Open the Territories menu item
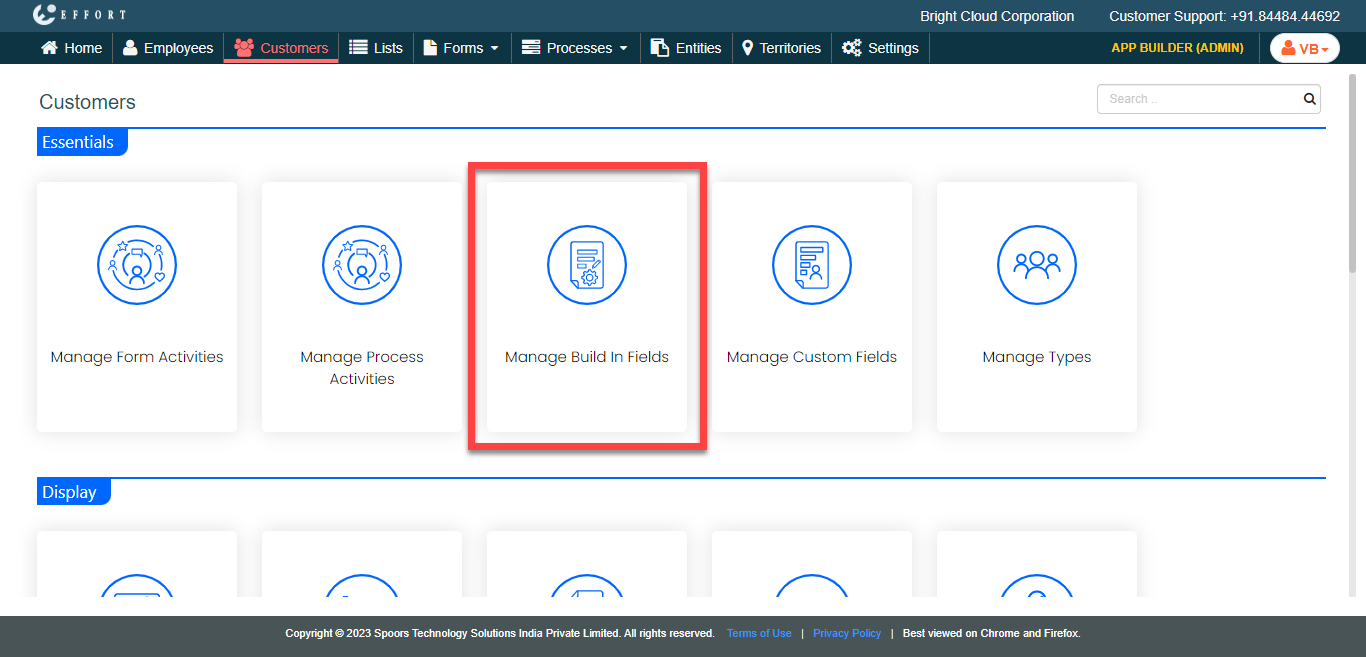This screenshot has width=1366, height=657. click(781, 48)
